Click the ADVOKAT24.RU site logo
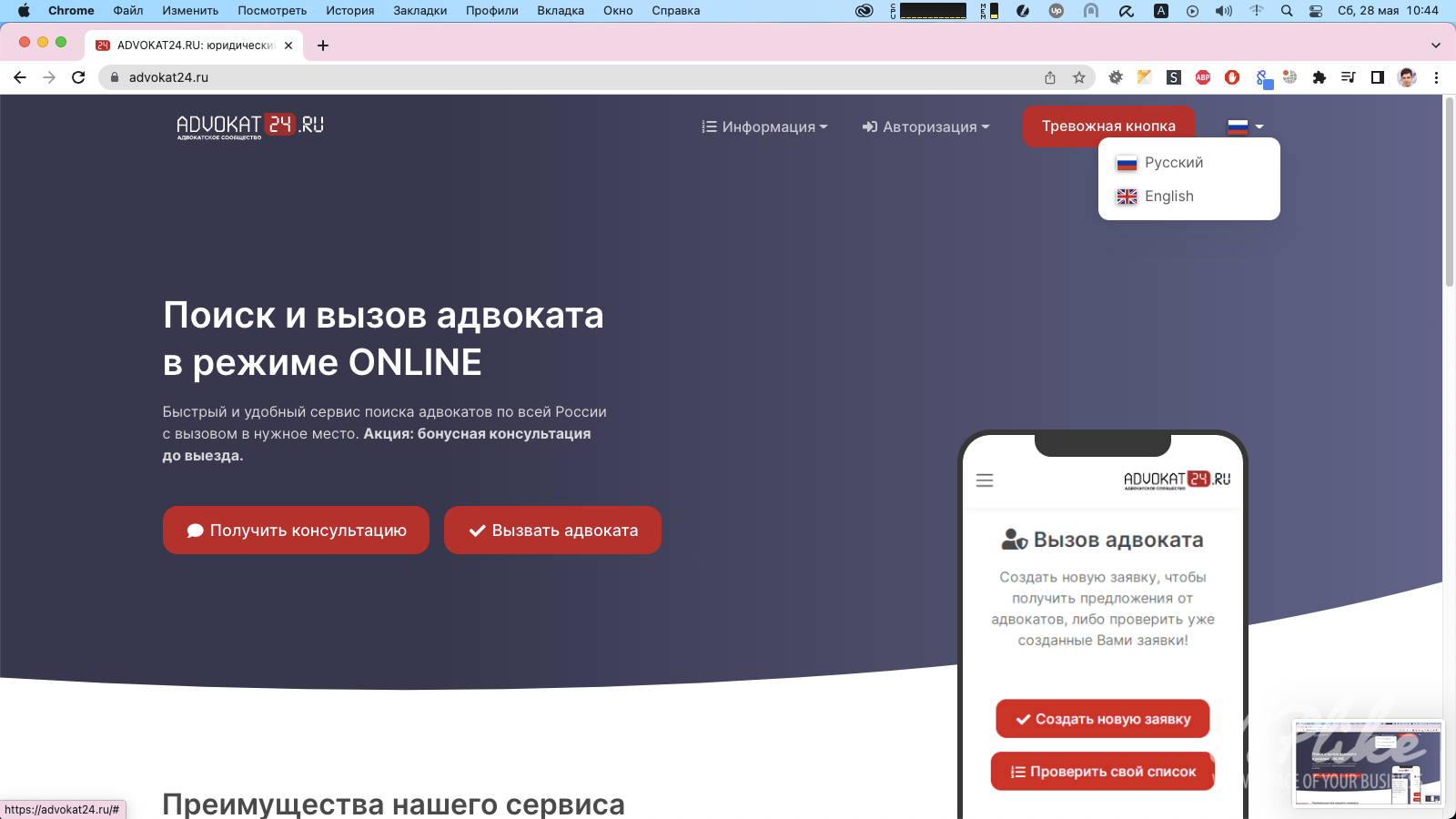This screenshot has height=819, width=1456. pos(250,126)
